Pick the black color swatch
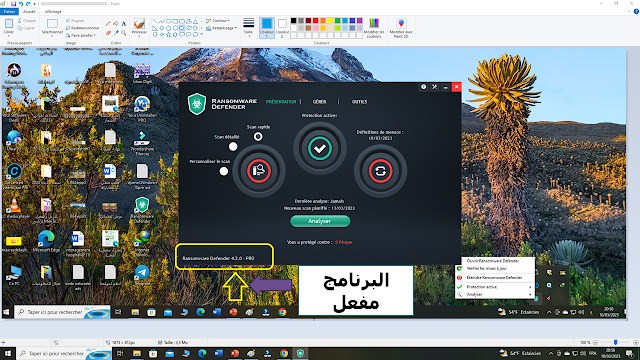Screen dimensions: 640x360 click(x=293, y=20)
